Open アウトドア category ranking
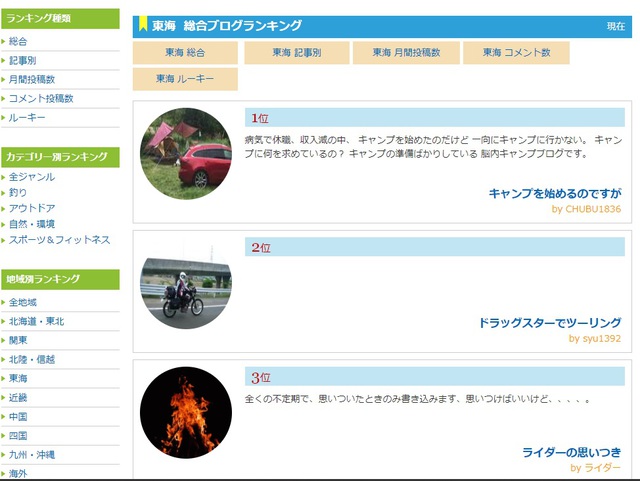Screen dimensions: 640x481 click(32, 208)
